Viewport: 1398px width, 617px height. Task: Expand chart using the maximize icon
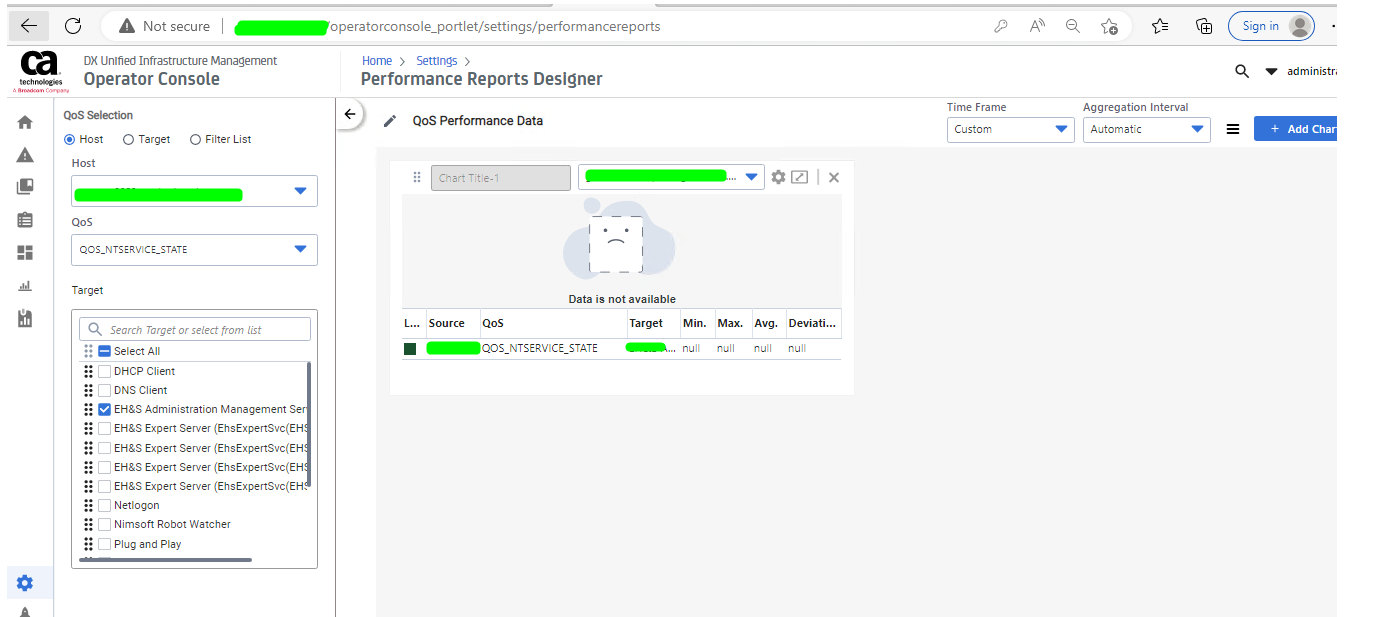tap(799, 177)
